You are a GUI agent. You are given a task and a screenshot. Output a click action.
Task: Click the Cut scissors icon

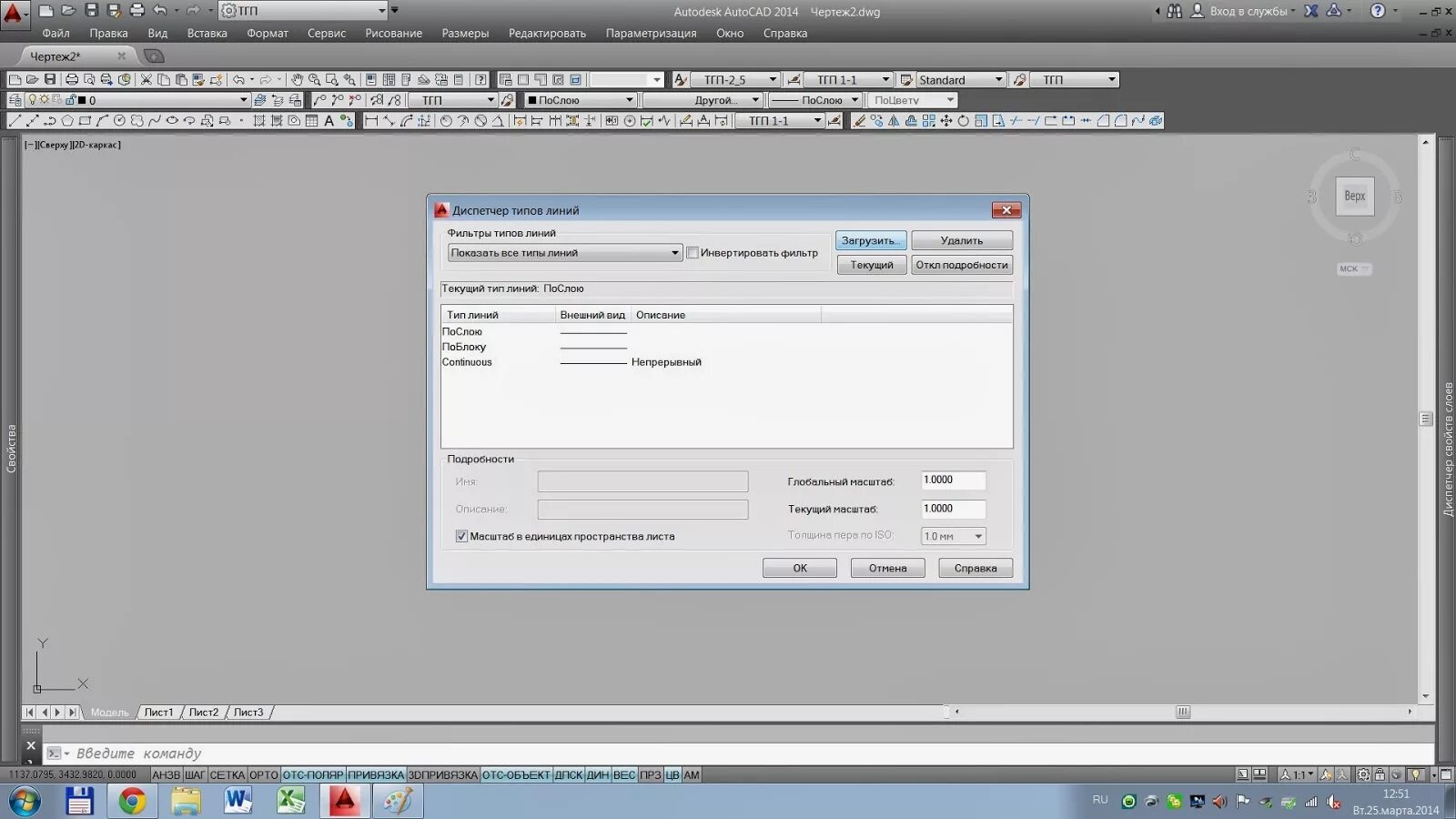point(147,80)
